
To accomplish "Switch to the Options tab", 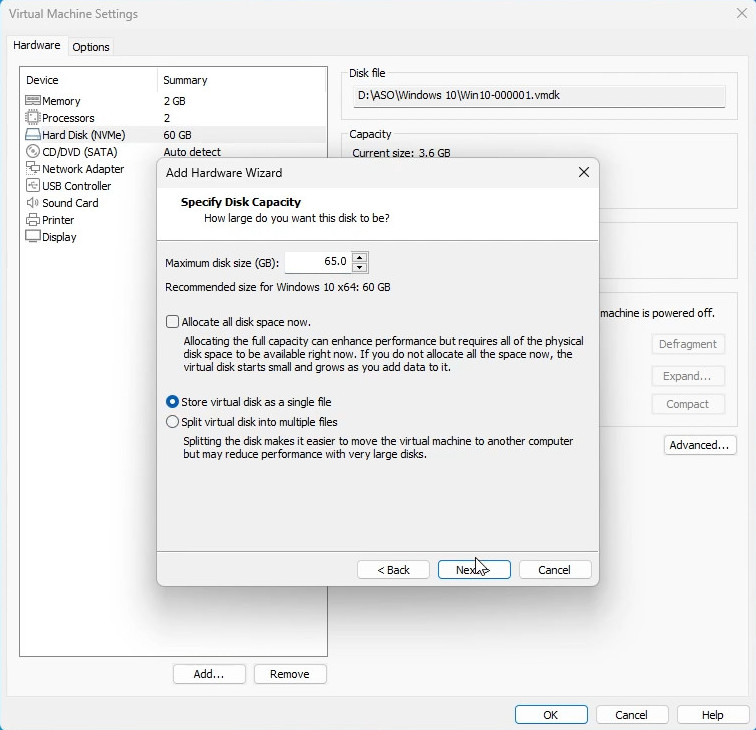I will tap(91, 47).
